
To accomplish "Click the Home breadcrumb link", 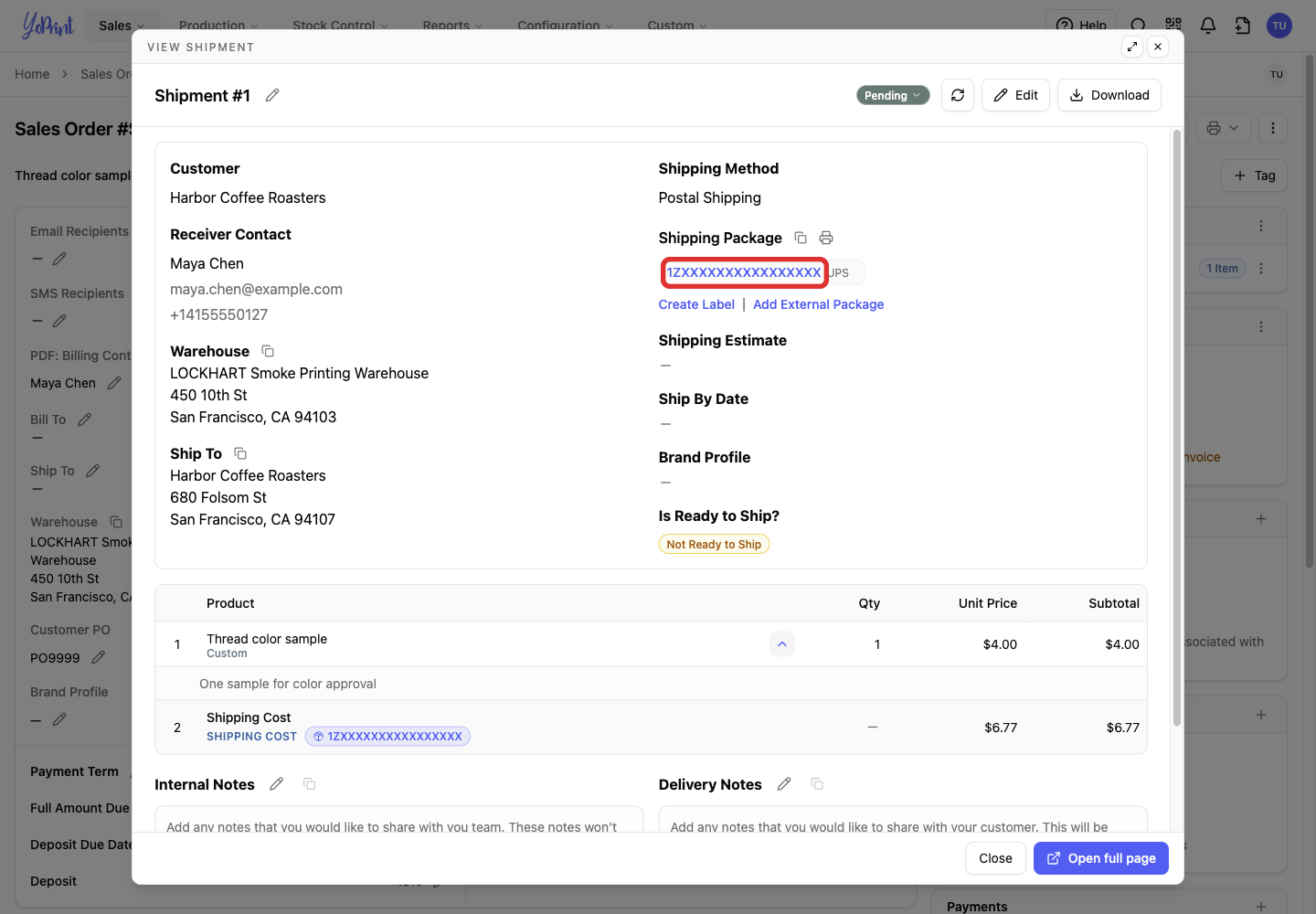I will pos(32,74).
